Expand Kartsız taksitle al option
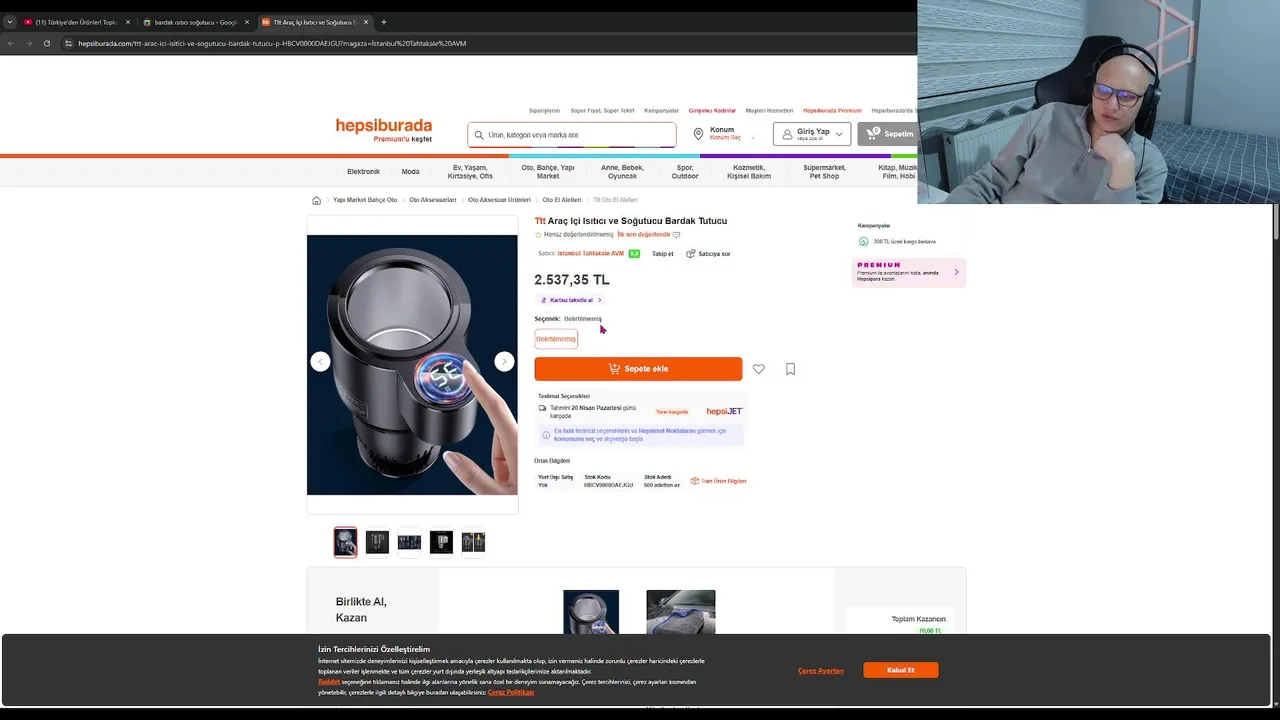The height and width of the screenshot is (720, 1280). (571, 300)
